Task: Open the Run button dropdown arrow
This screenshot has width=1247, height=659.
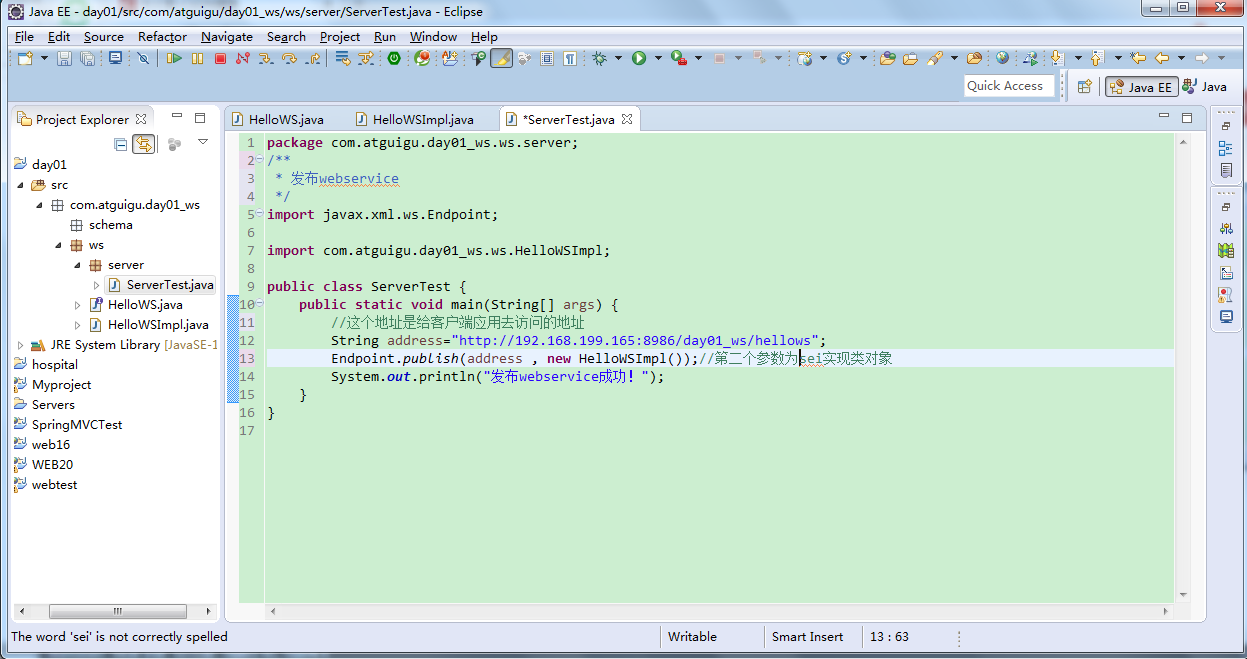Action: pyautogui.click(x=658, y=58)
